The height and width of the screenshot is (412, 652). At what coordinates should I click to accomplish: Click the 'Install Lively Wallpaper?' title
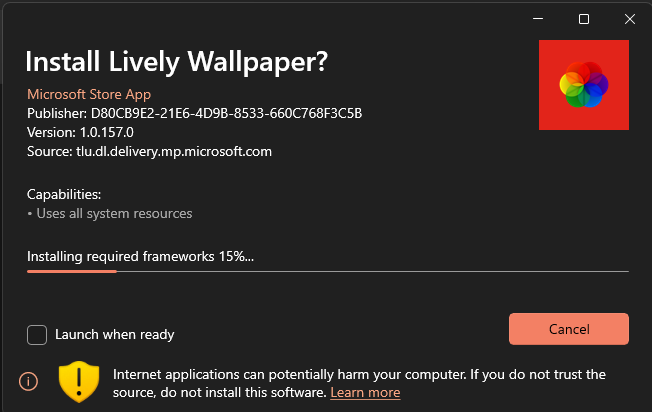pyautogui.click(x=176, y=62)
